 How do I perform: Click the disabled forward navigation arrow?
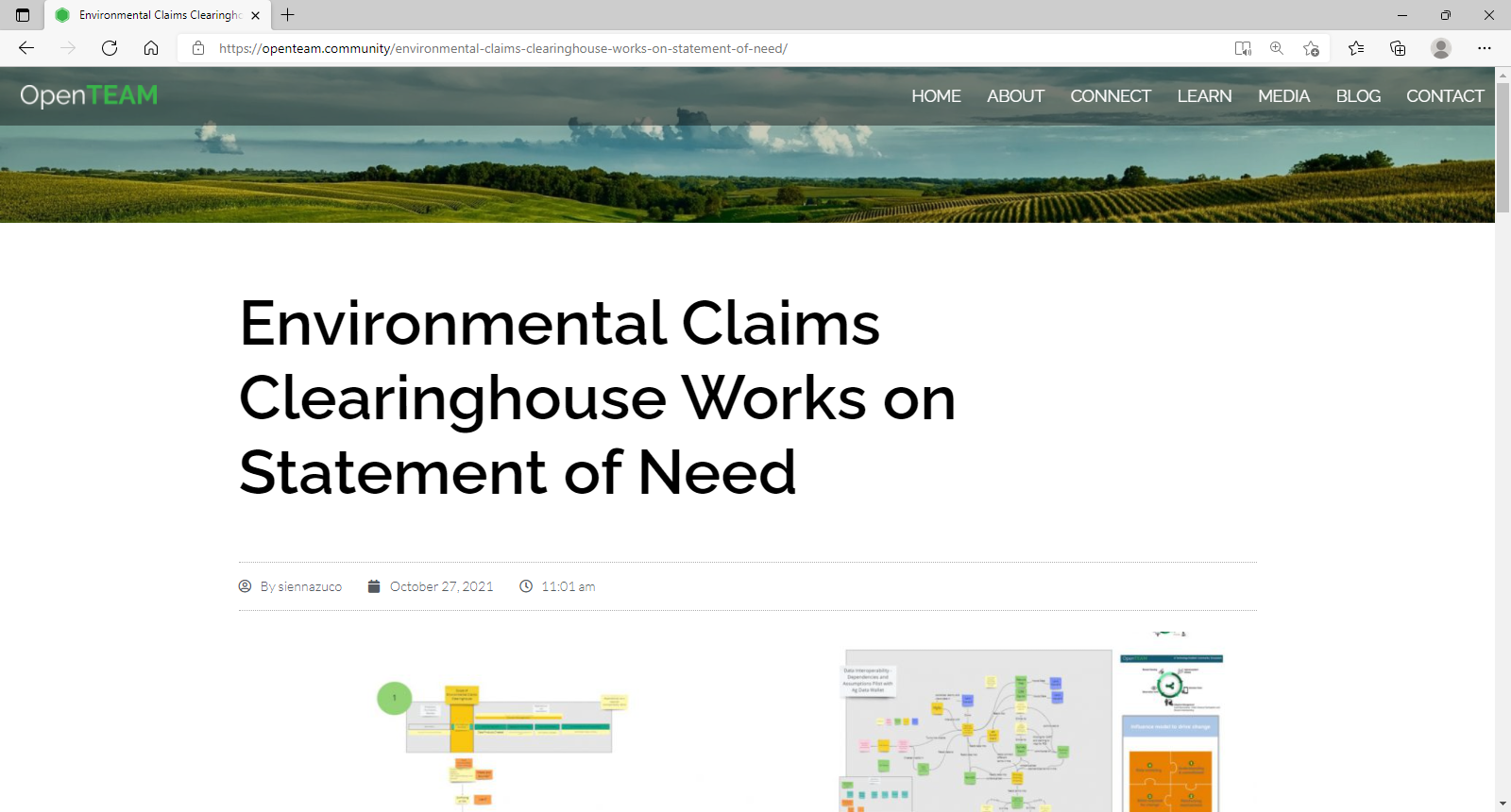[68, 48]
